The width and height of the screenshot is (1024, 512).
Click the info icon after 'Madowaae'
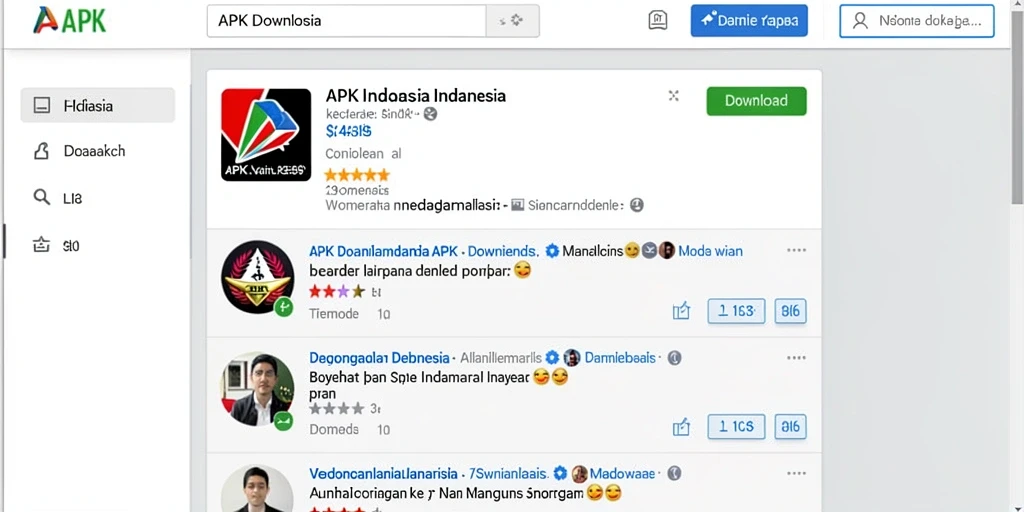[x=675, y=473]
